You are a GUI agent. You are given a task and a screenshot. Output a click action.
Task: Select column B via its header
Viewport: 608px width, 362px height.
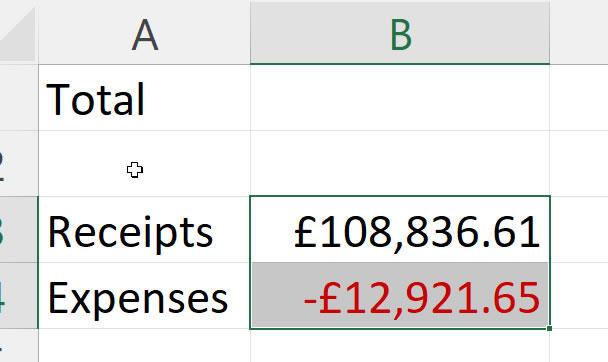coord(400,33)
